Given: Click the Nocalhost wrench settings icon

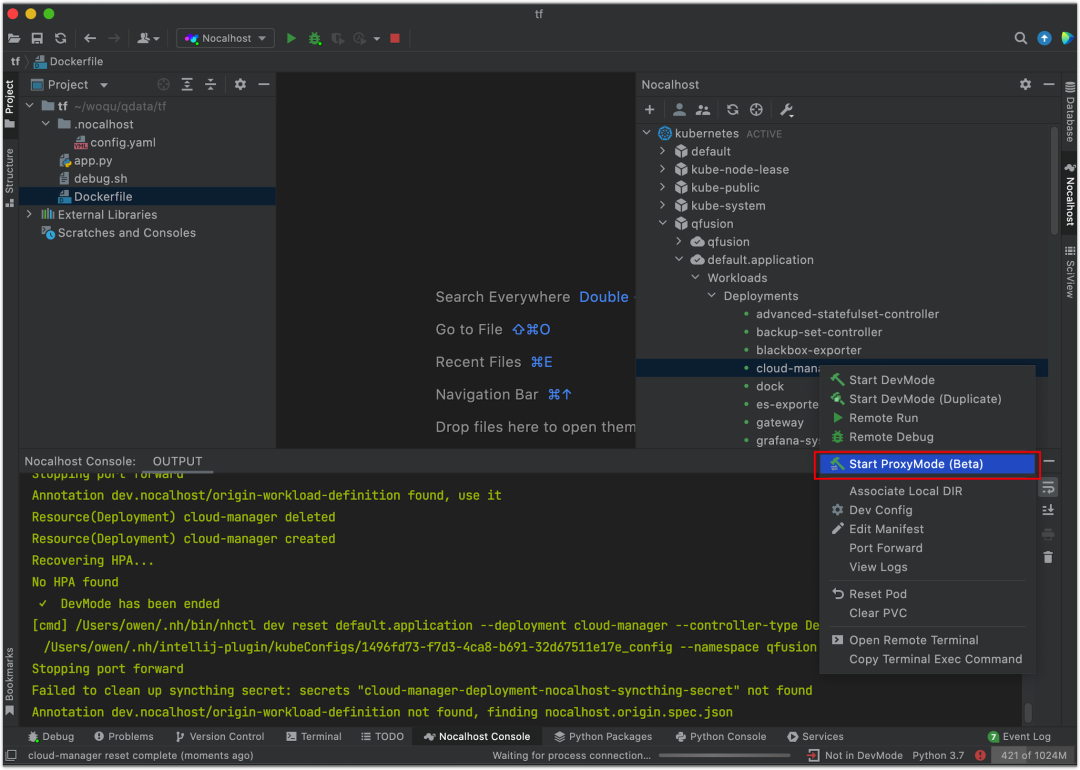Looking at the screenshot, I should coord(787,110).
